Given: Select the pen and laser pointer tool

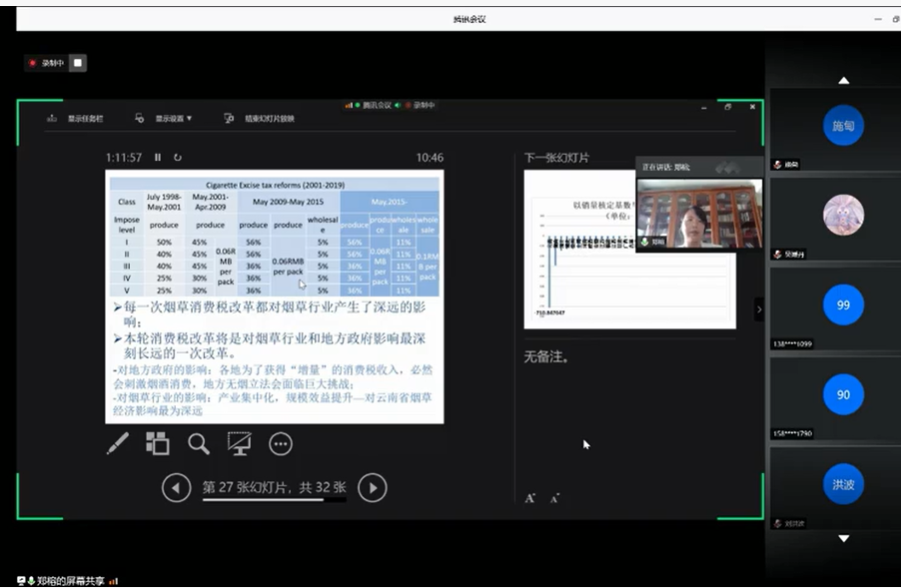Looking at the screenshot, I should [x=118, y=444].
